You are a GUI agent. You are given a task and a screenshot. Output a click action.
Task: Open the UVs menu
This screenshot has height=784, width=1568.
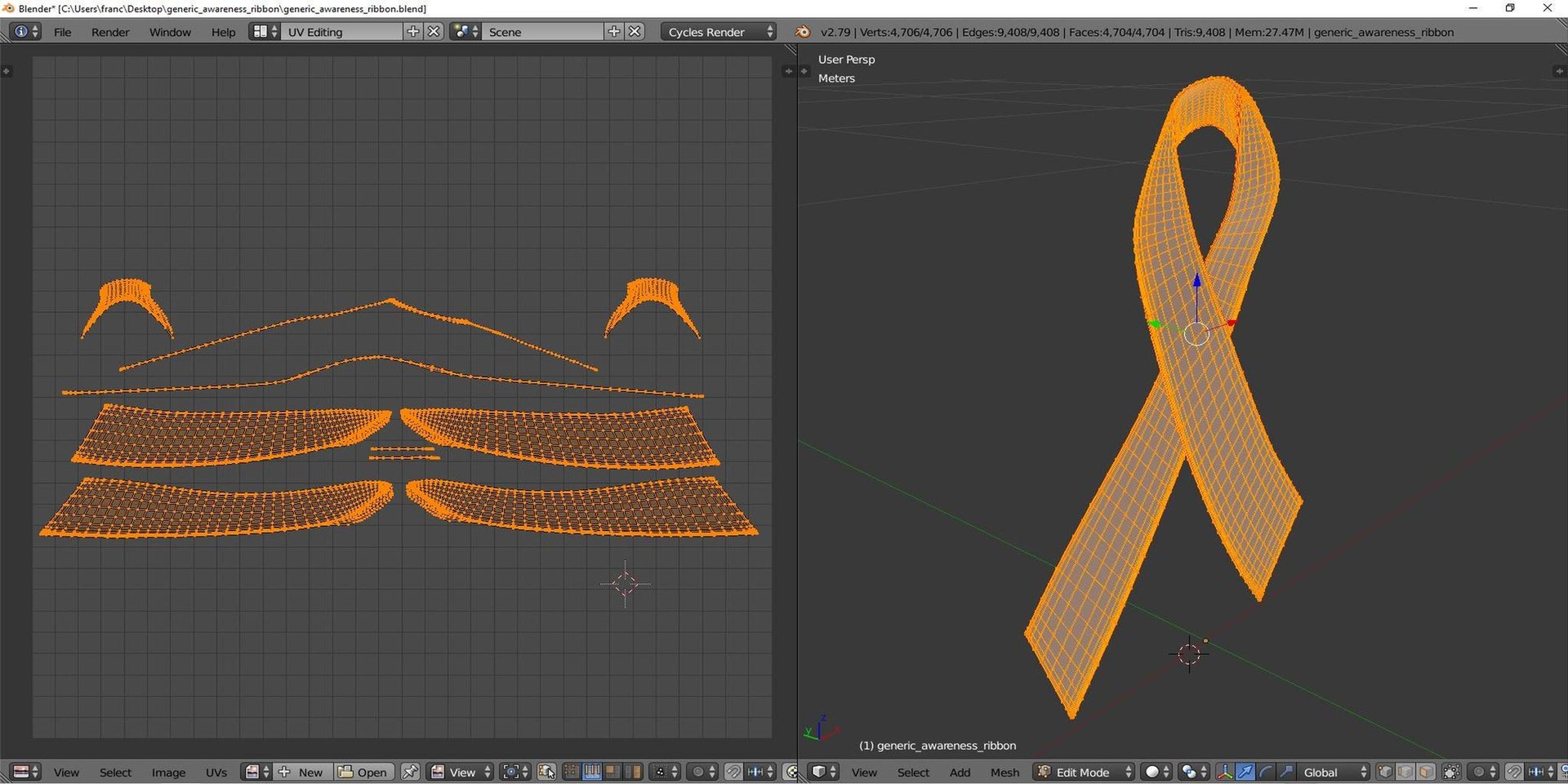pos(216,772)
